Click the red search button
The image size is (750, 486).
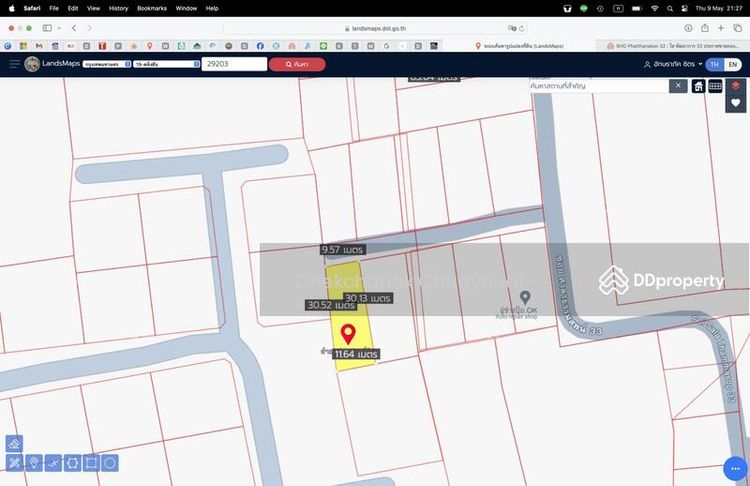coord(297,64)
